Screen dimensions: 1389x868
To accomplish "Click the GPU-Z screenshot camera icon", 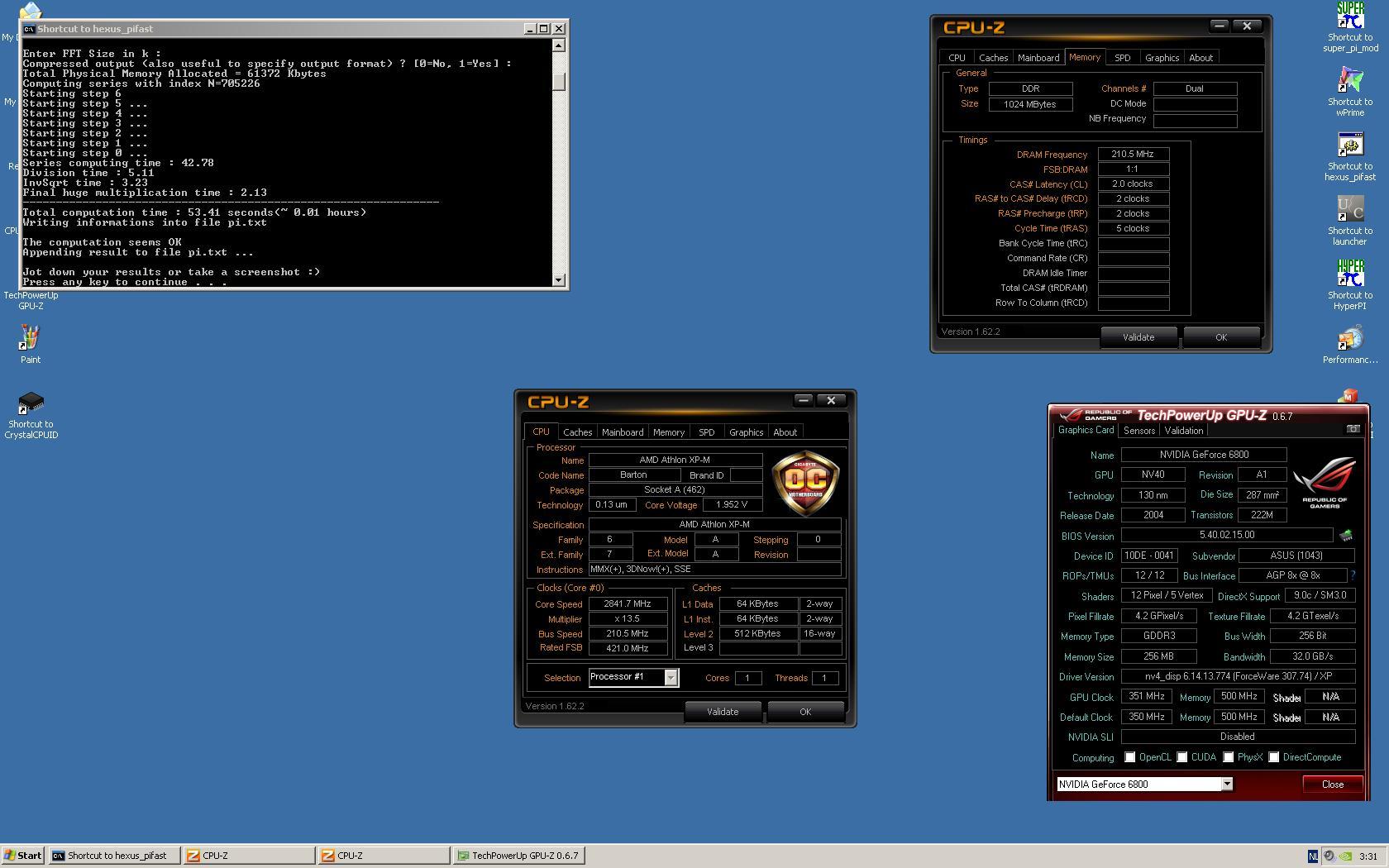I will [x=1353, y=429].
